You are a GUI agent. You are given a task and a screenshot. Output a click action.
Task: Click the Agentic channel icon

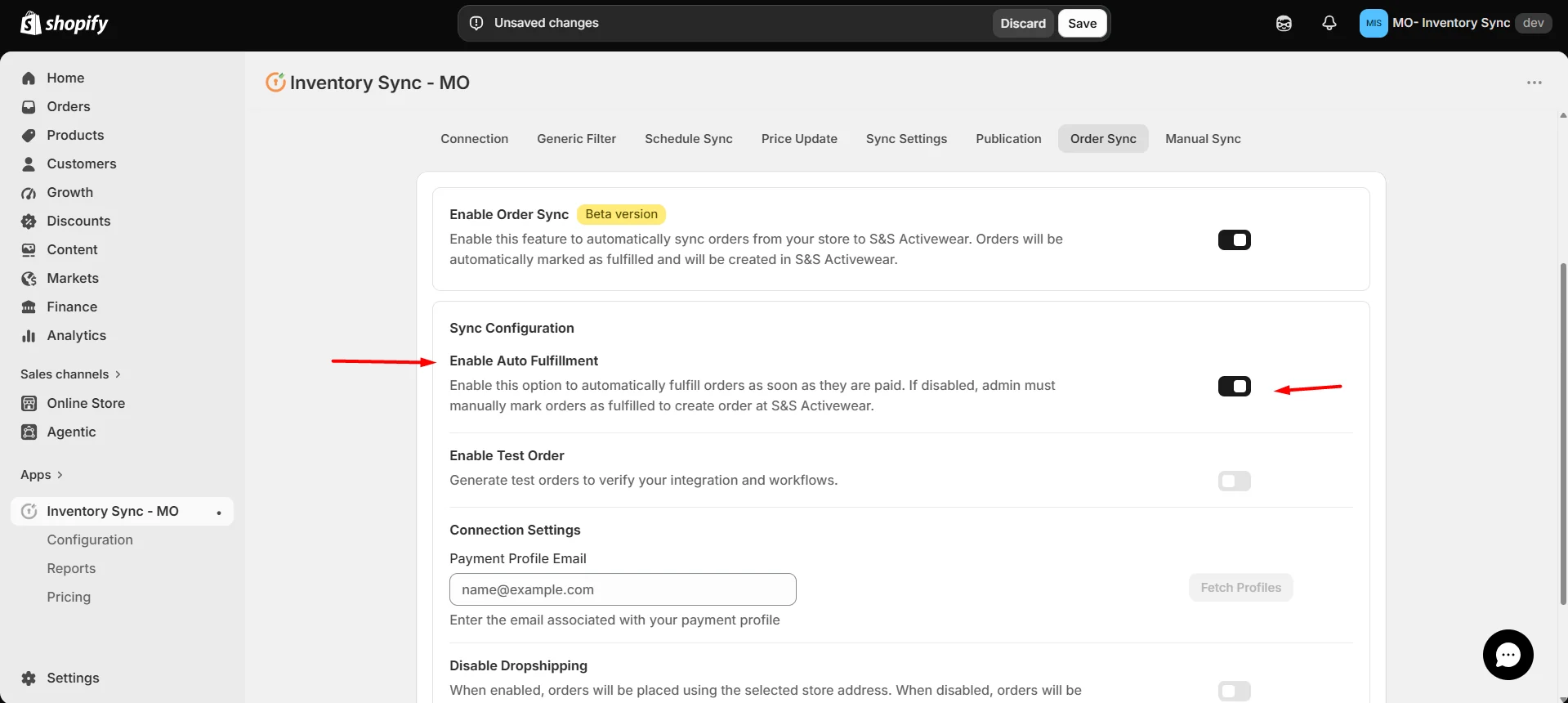(x=29, y=432)
